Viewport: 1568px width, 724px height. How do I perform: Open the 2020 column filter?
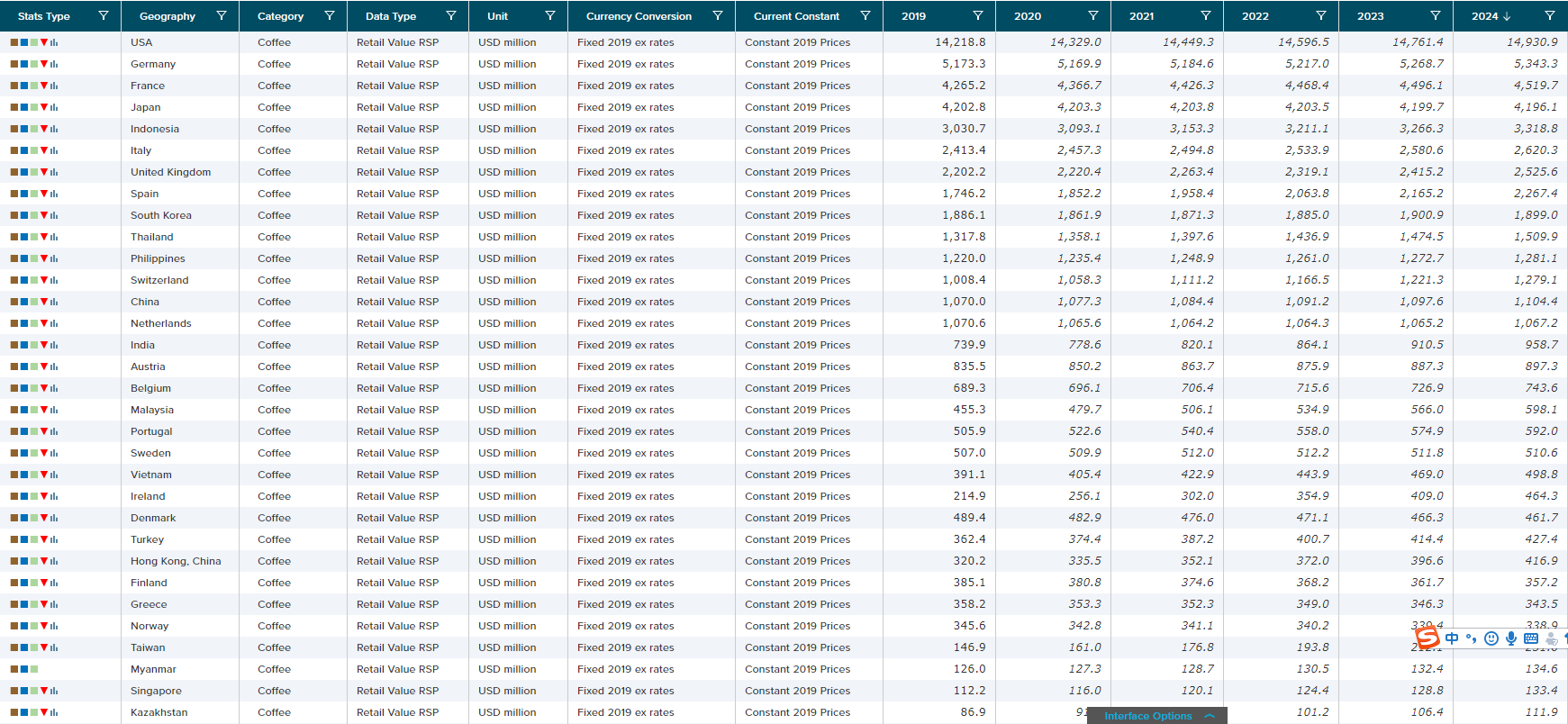pos(1093,16)
